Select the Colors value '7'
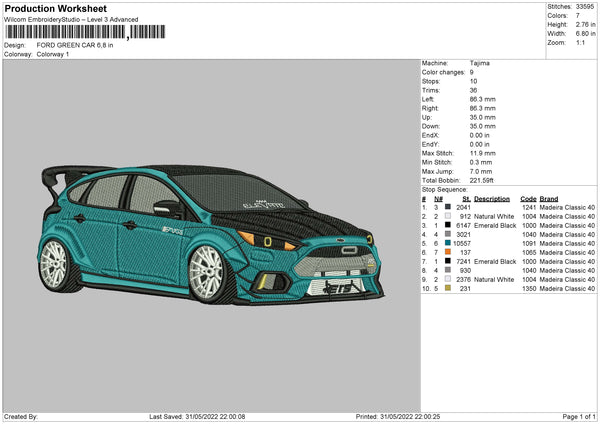This screenshot has width=600, height=424. (577, 16)
